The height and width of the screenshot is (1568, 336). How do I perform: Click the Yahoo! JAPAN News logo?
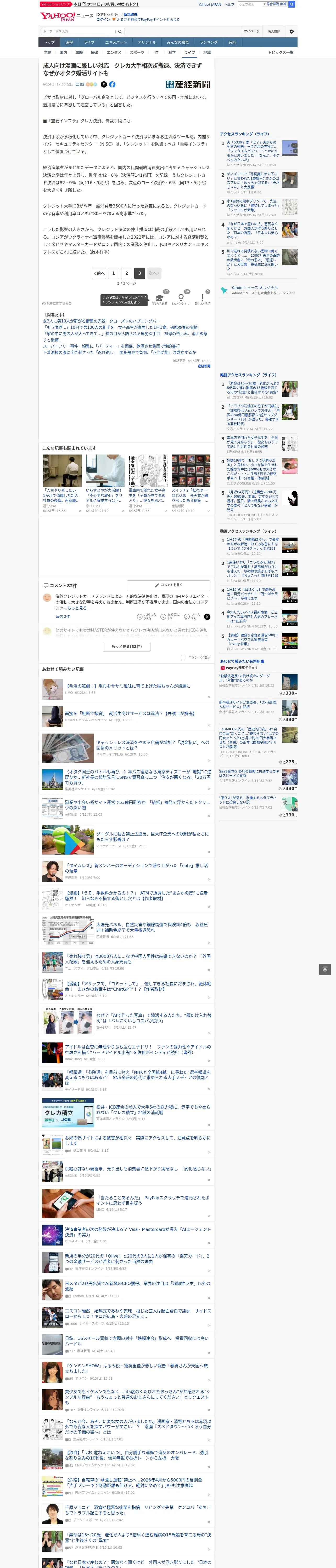[x=66, y=16]
